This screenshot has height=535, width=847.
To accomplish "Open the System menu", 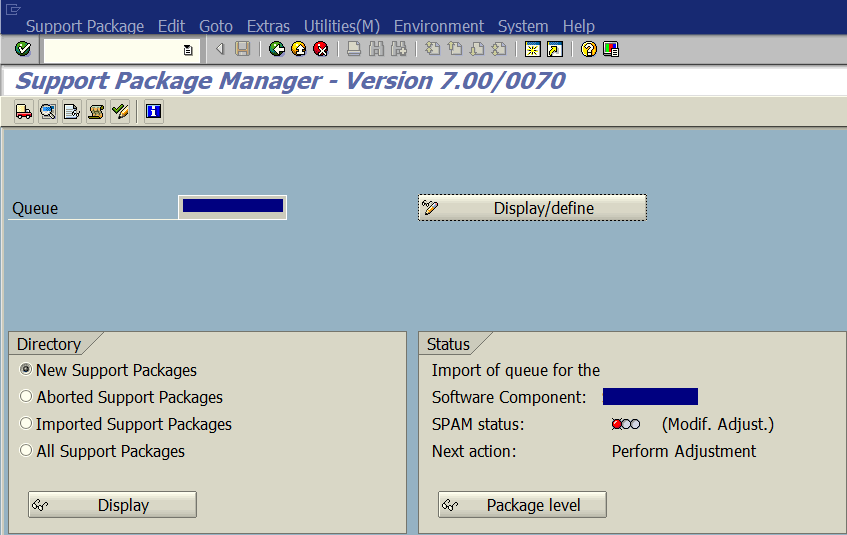I will pyautogui.click(x=523, y=26).
